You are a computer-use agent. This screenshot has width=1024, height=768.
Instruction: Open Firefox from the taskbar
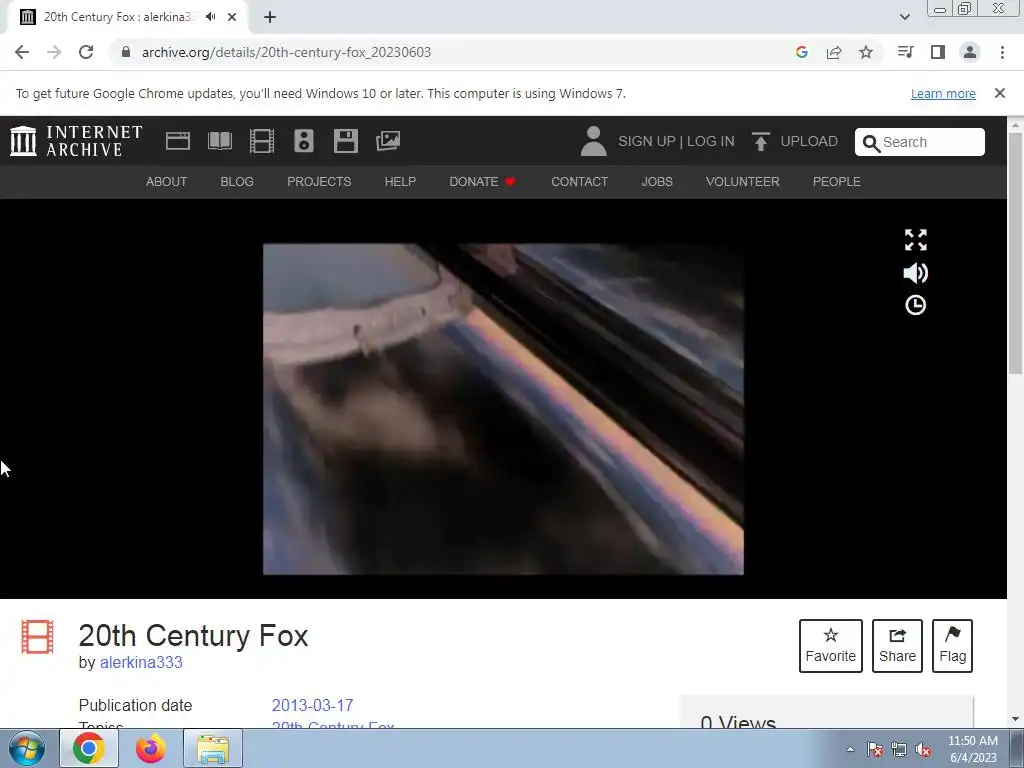pyautogui.click(x=151, y=748)
